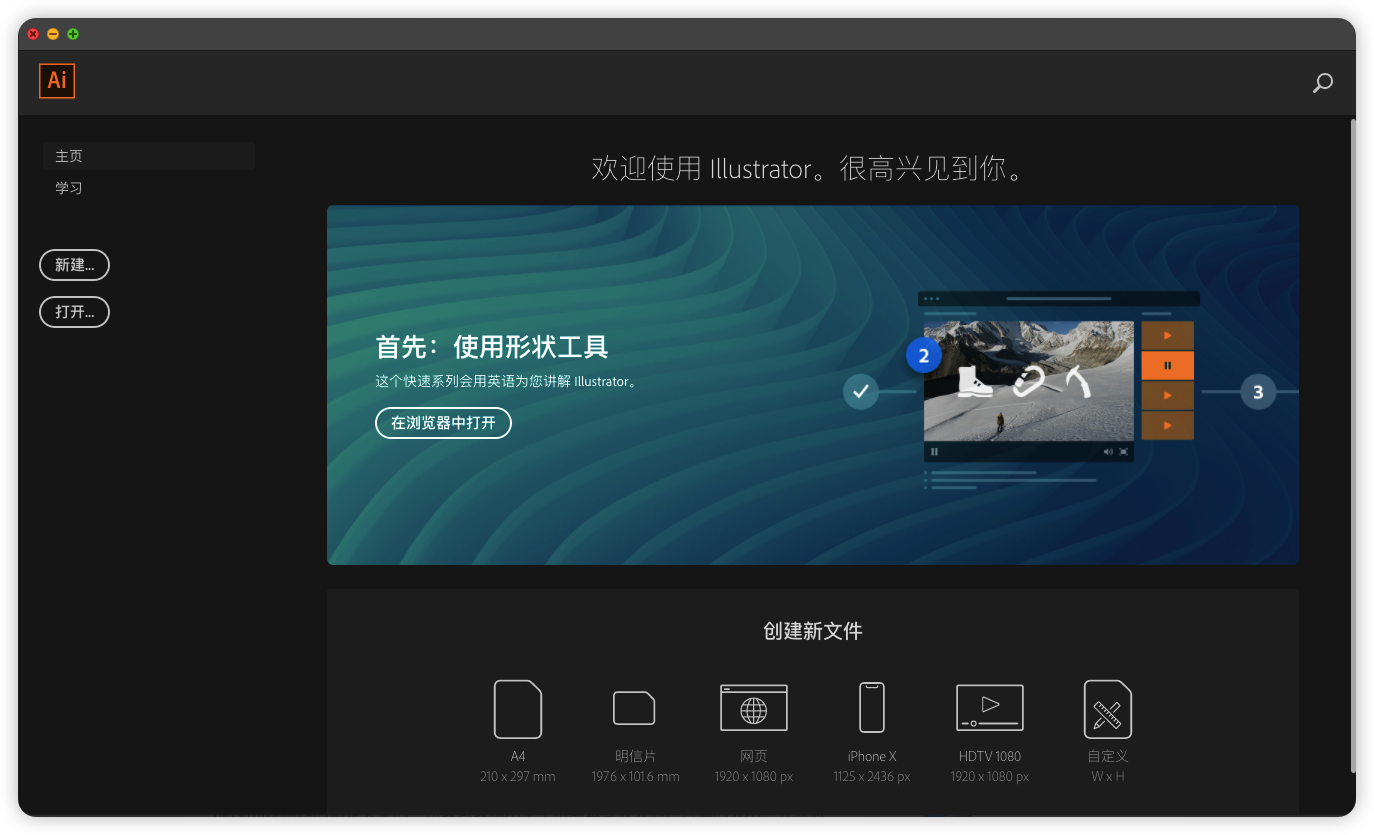Select the A4 document preset icon
The height and width of the screenshot is (835, 1374).
coord(518,709)
